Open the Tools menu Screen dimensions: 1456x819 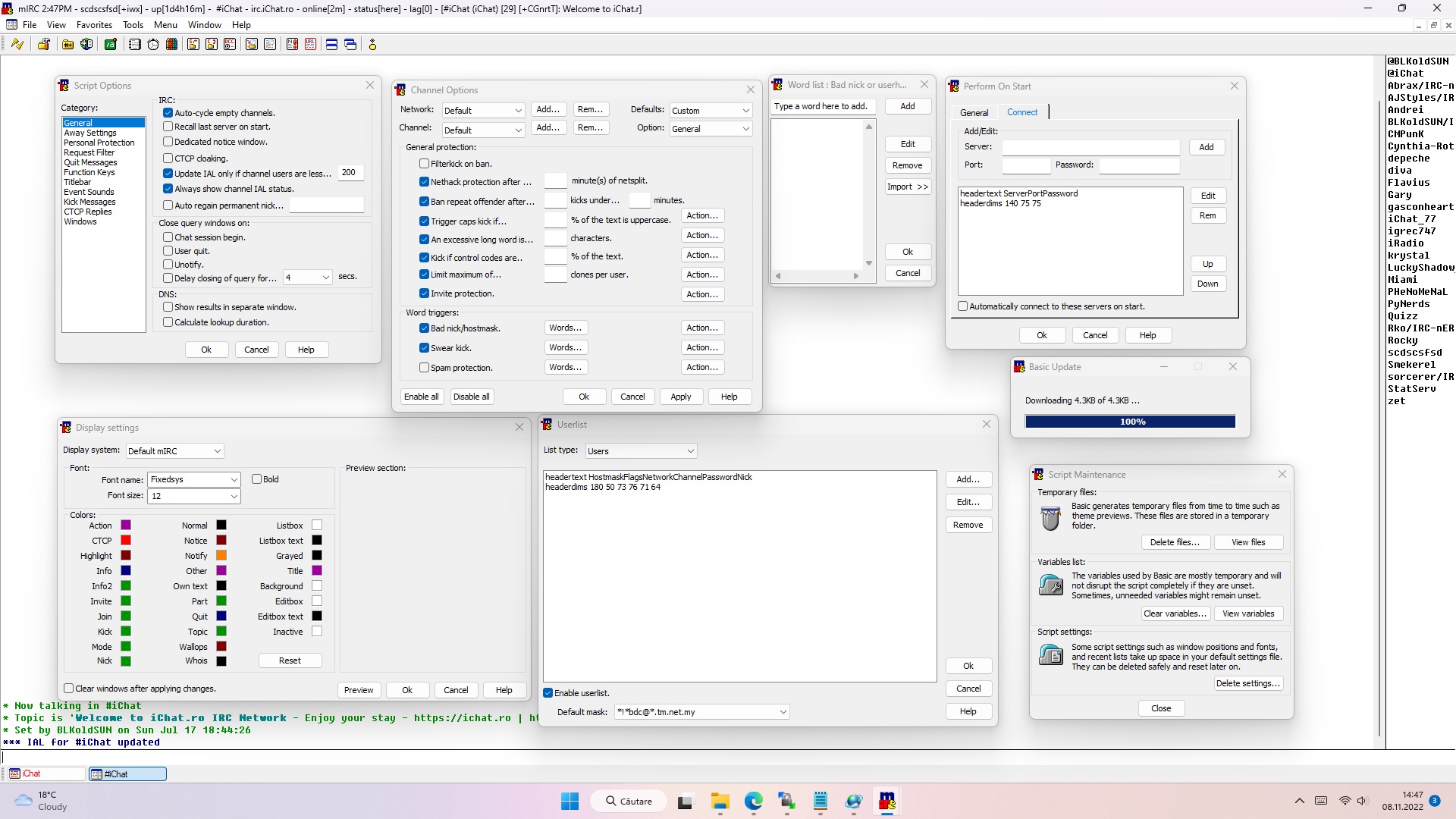133,25
